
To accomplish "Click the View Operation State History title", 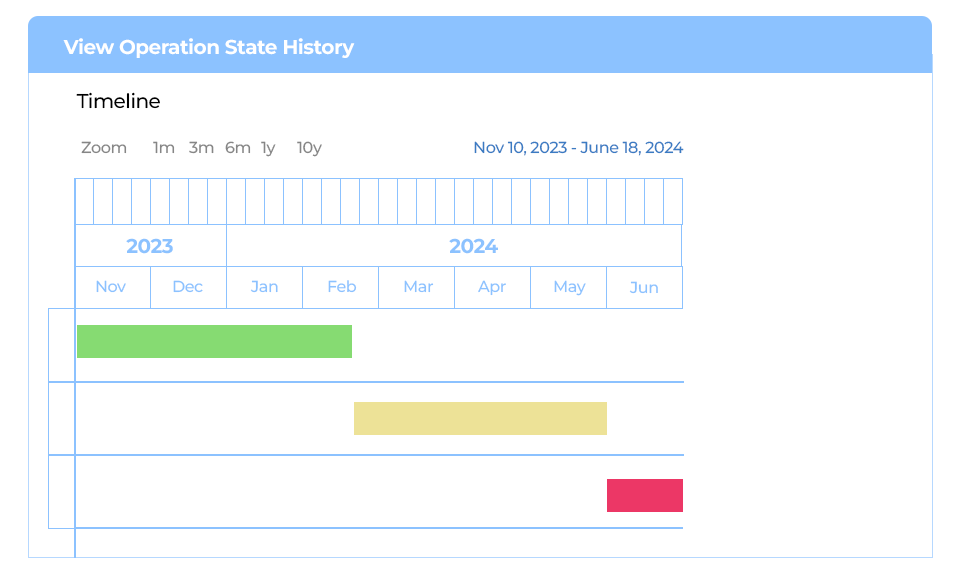I will click(x=208, y=47).
